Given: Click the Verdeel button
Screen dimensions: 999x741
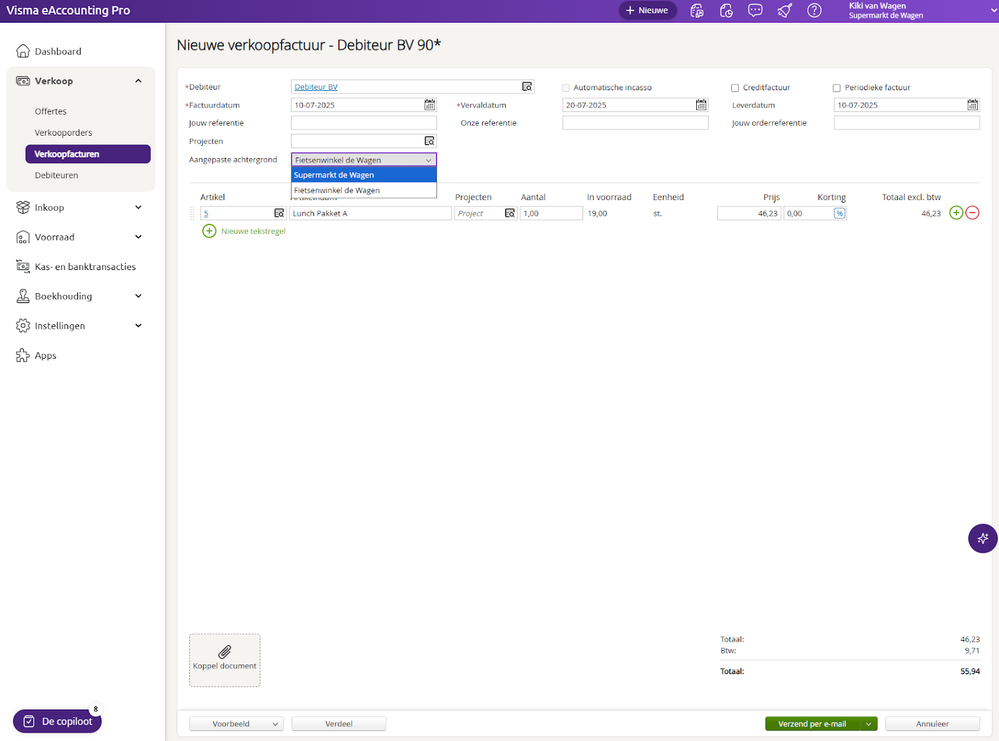Looking at the screenshot, I should pos(338,724).
